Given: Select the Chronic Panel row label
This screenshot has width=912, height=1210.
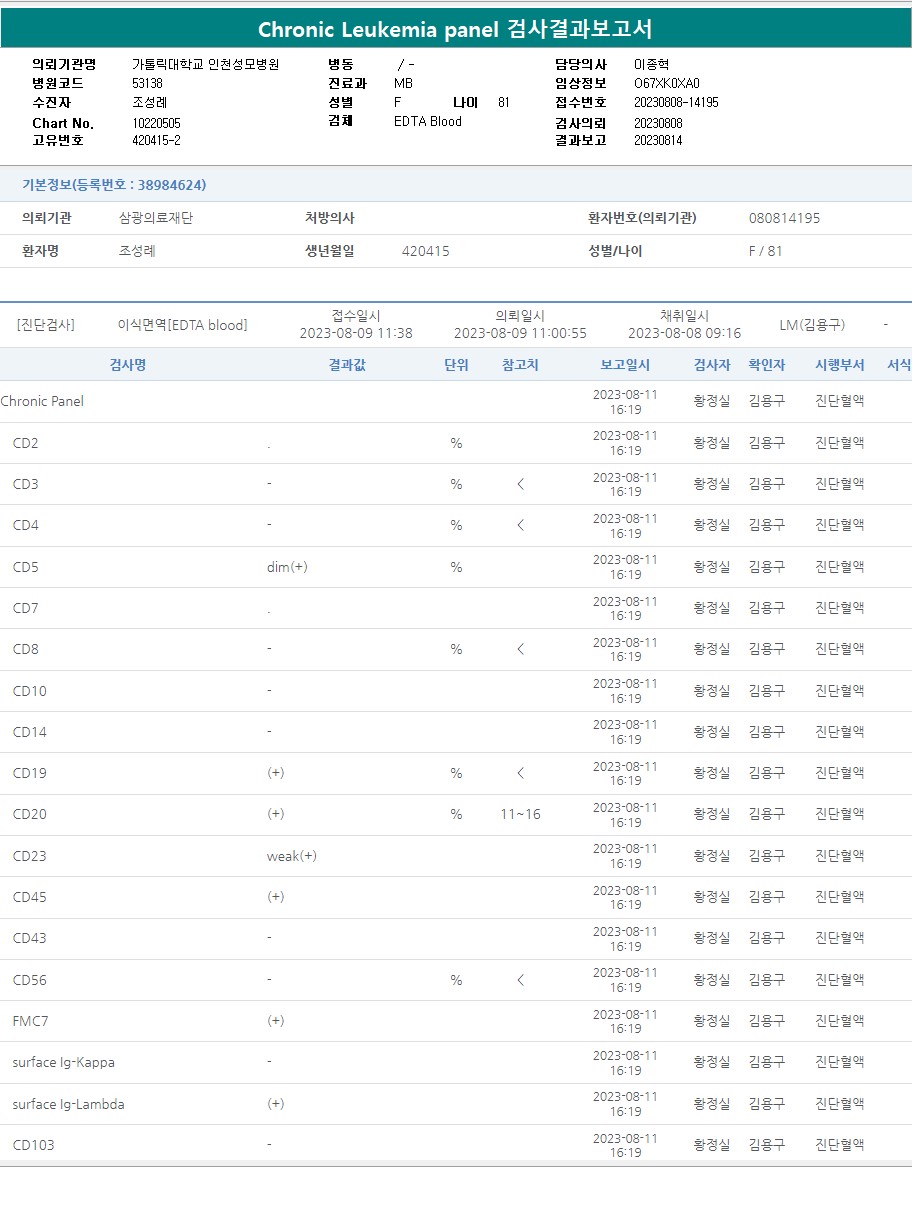Looking at the screenshot, I should [42, 401].
